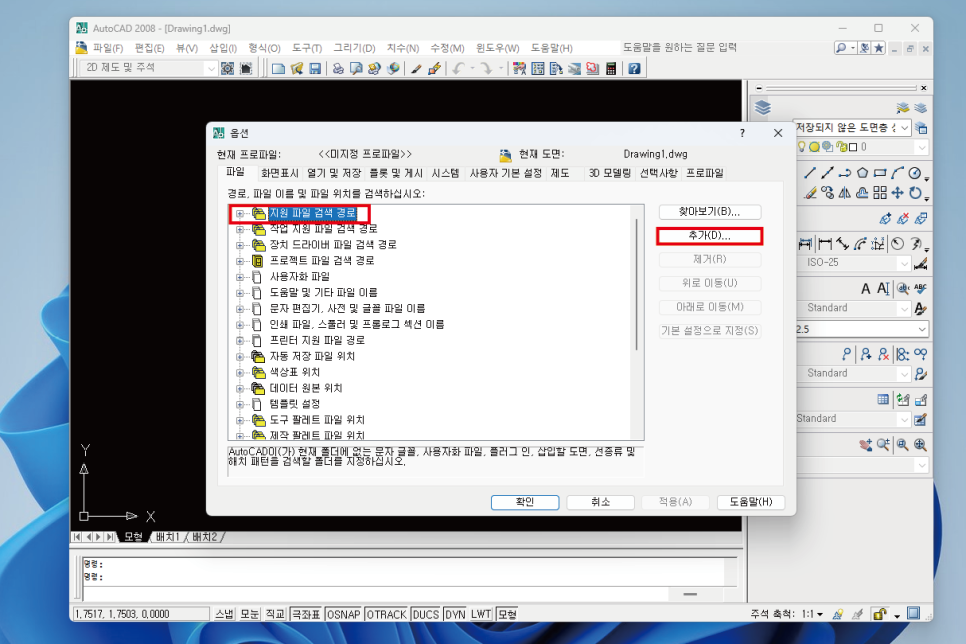Viewport: 966px width, 644px height.
Task: Click the Plot printer icon in the toolbar
Action: pos(338,68)
